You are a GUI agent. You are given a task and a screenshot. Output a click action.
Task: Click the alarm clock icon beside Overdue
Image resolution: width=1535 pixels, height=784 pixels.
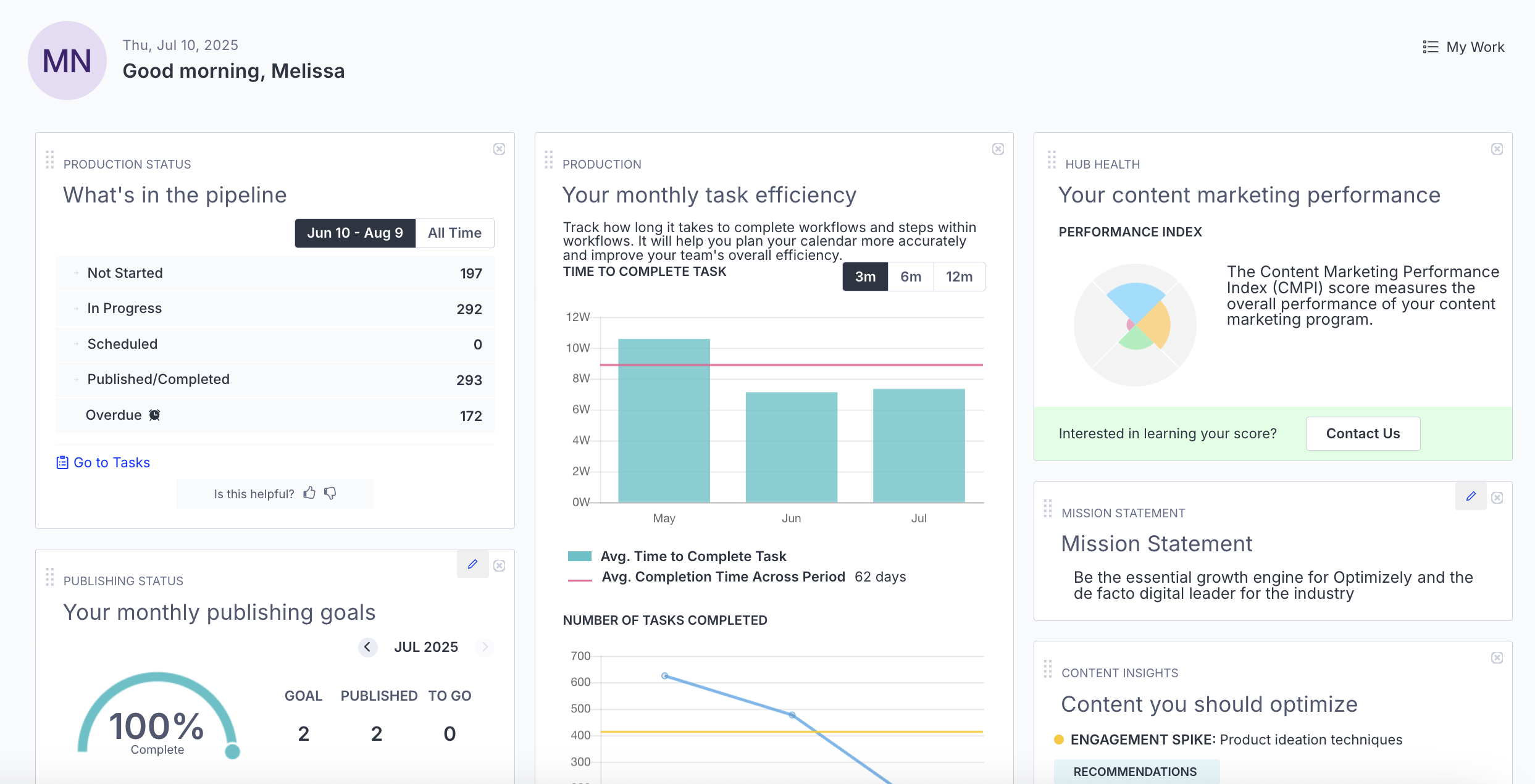coord(154,415)
